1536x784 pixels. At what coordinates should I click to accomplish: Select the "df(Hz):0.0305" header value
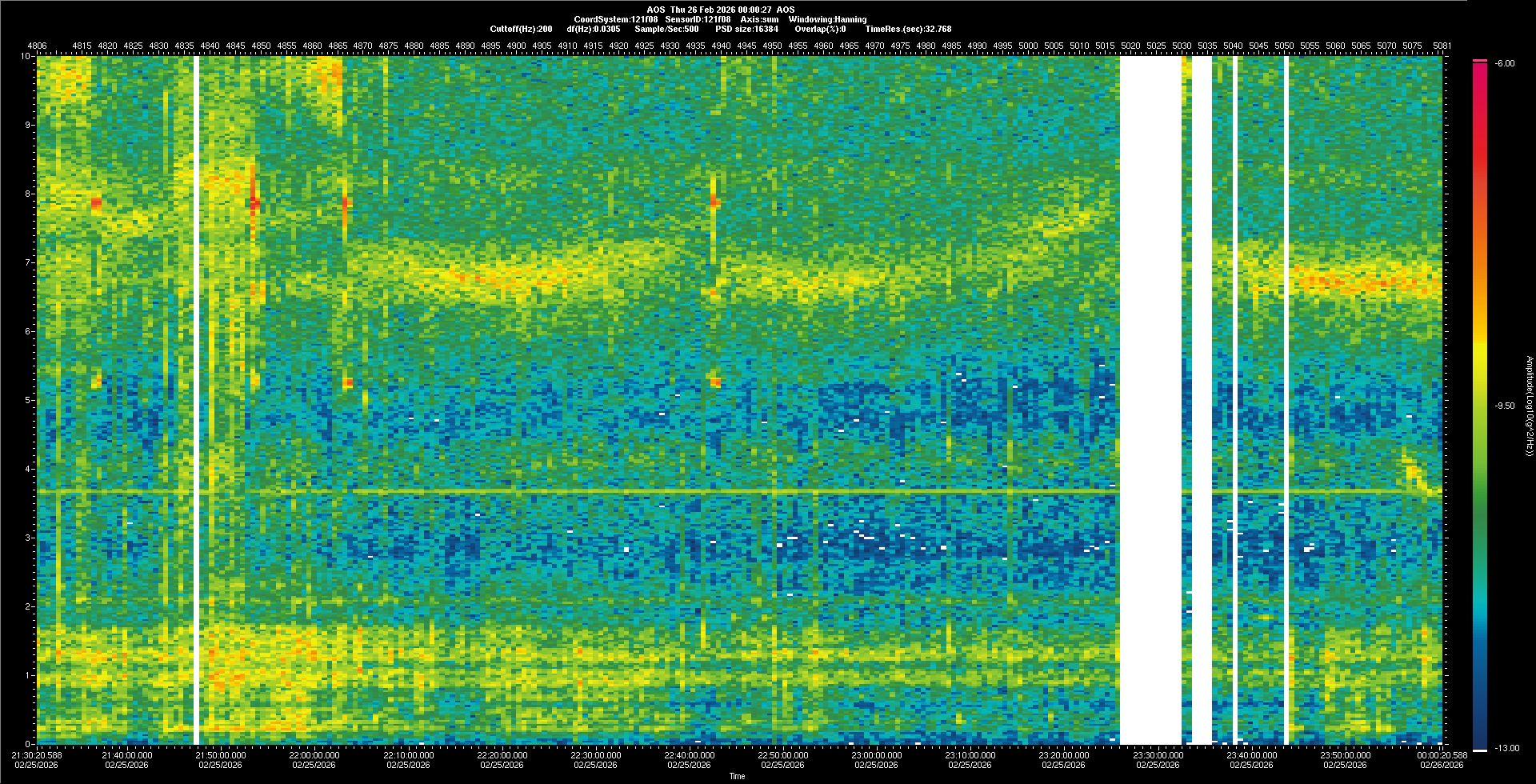pyautogui.click(x=593, y=29)
